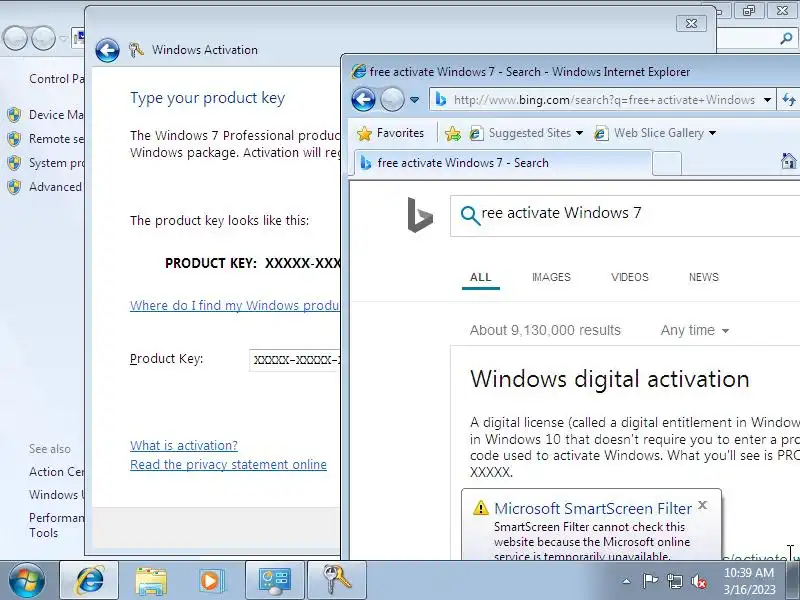The image size is (800, 600).
Task: Click the Internet Explorer forward arrow
Action: pos(392,99)
